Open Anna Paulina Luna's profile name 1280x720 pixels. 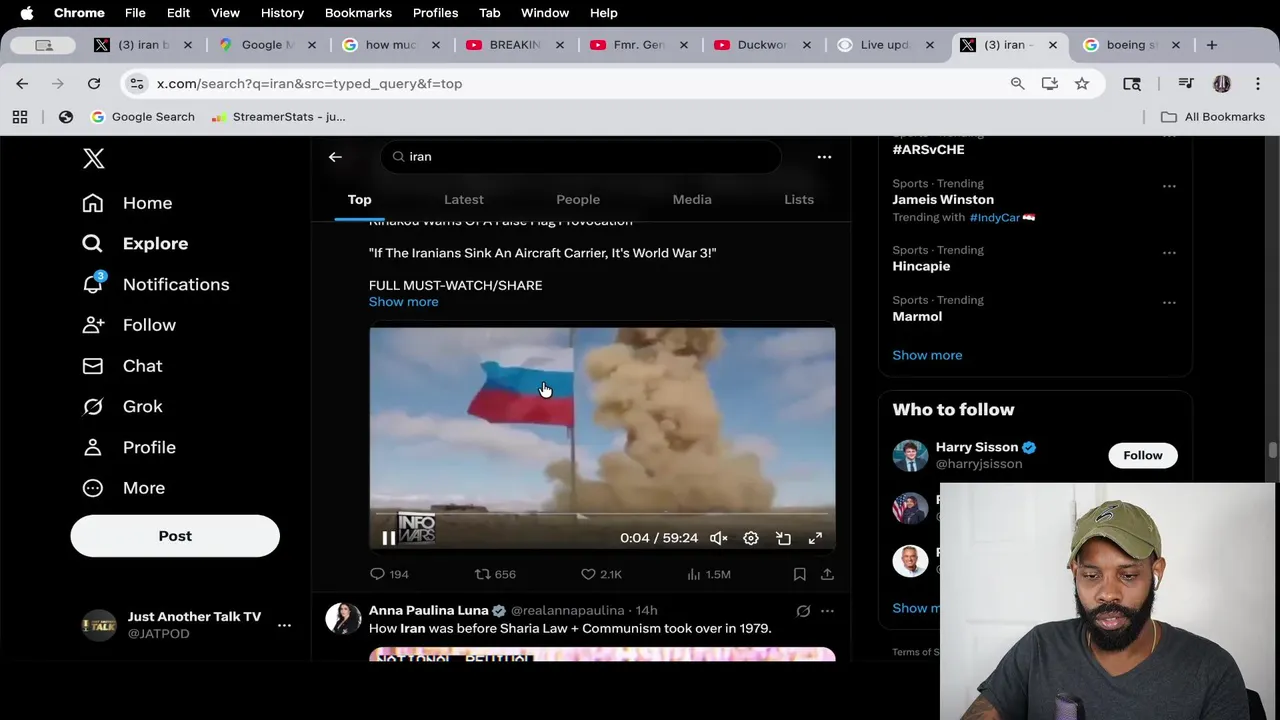pyautogui.click(x=429, y=610)
